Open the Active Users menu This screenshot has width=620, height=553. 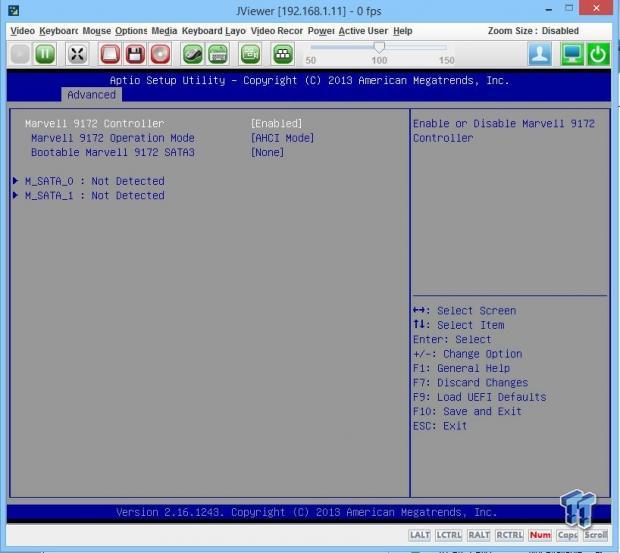pyautogui.click(x=363, y=31)
